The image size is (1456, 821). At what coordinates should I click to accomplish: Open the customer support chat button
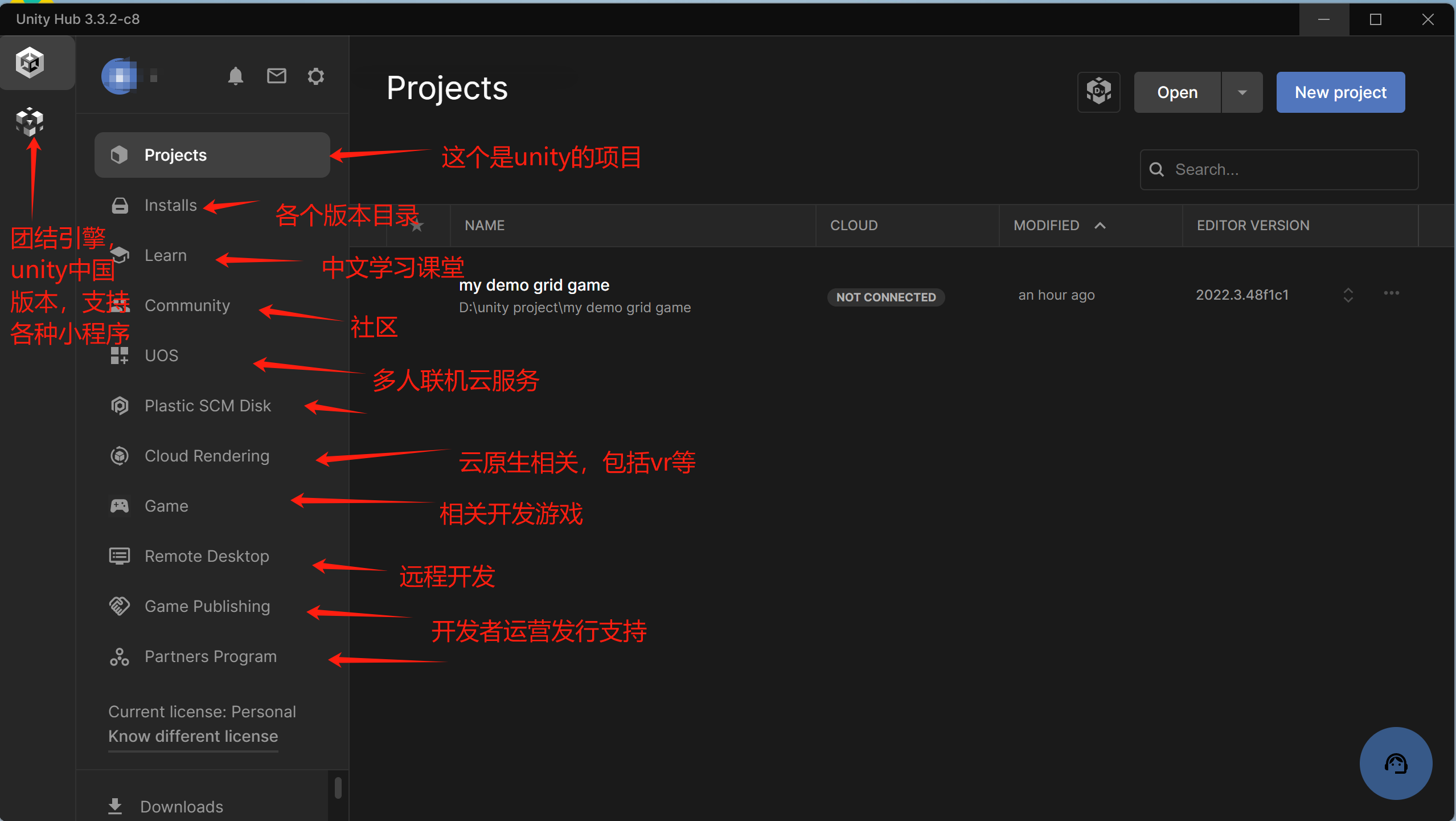(1396, 763)
